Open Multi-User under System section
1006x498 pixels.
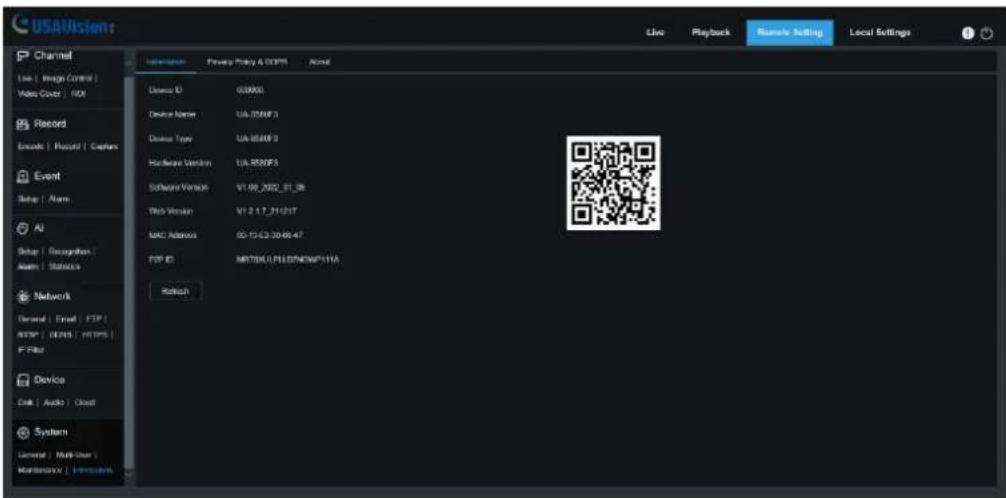click(72, 456)
